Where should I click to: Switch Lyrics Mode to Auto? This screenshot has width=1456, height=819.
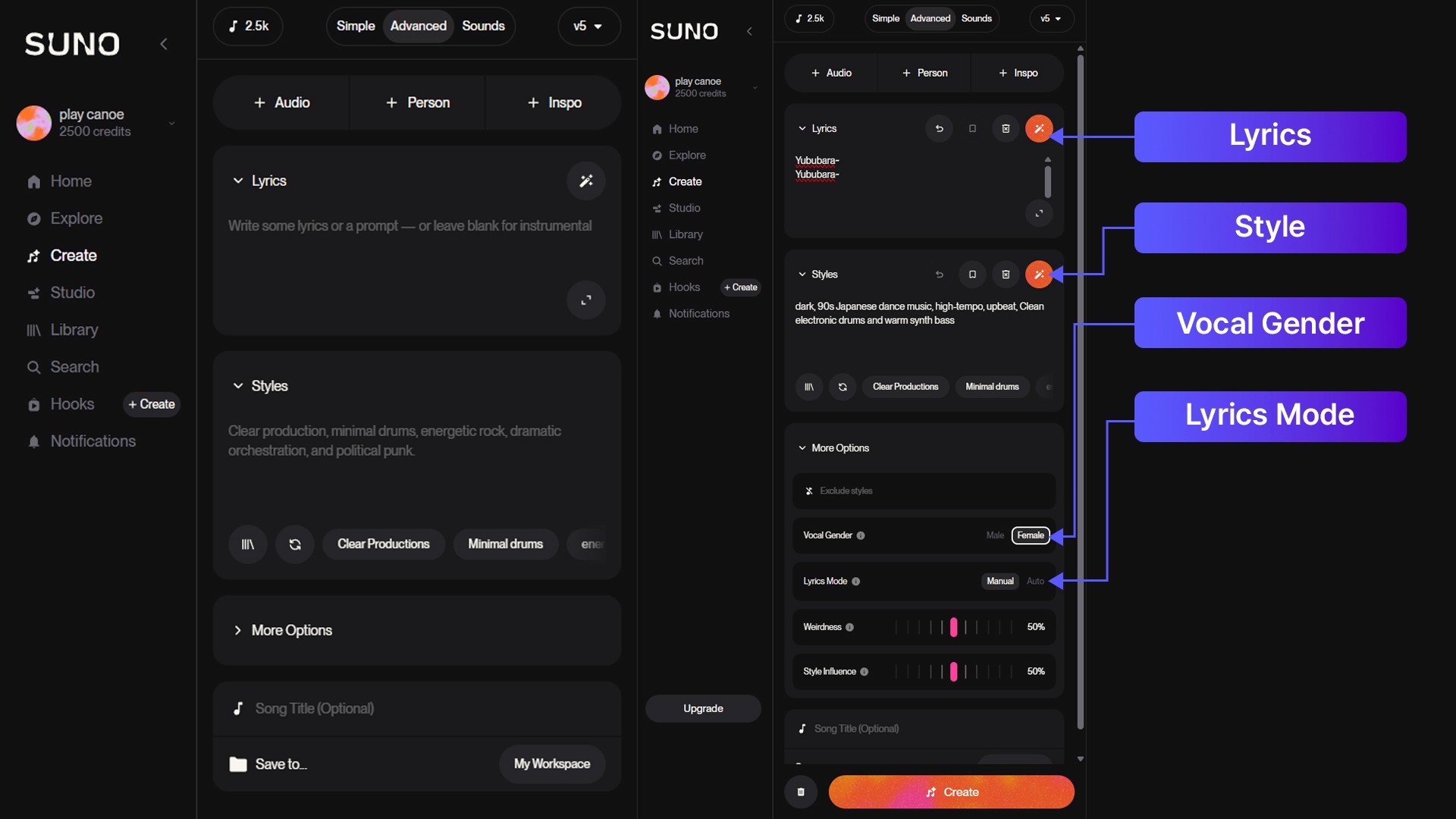1035,581
